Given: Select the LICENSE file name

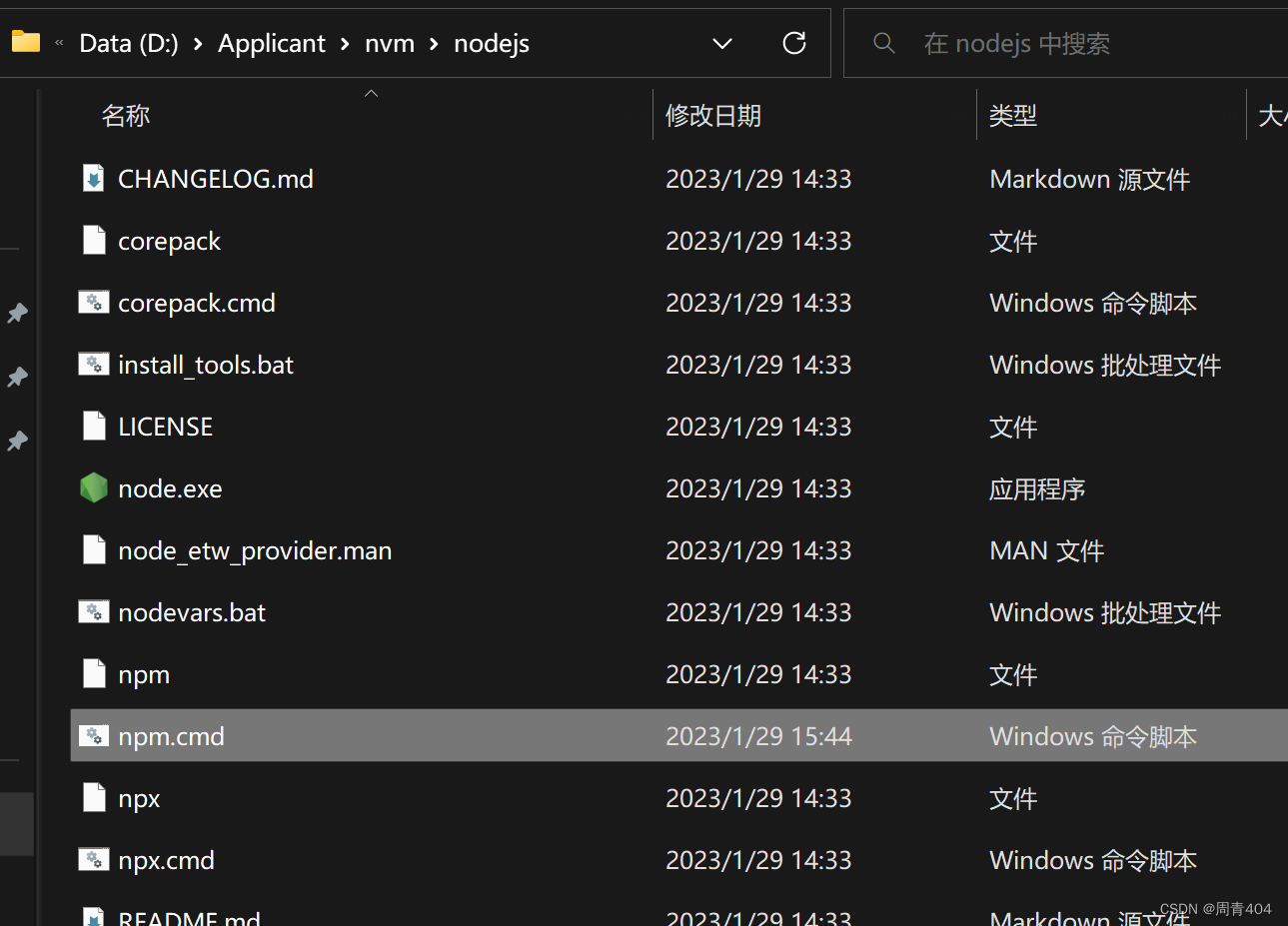Looking at the screenshot, I should tap(165, 427).
